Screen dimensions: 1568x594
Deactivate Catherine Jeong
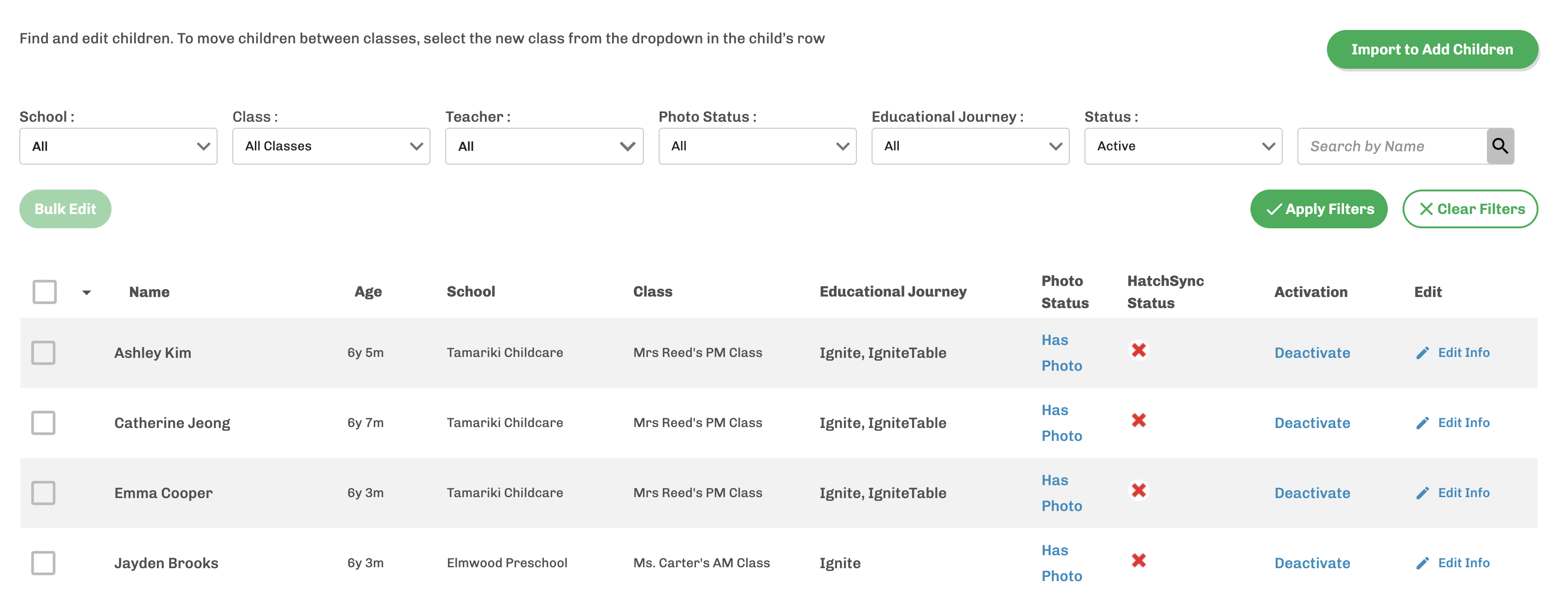[x=1312, y=423]
